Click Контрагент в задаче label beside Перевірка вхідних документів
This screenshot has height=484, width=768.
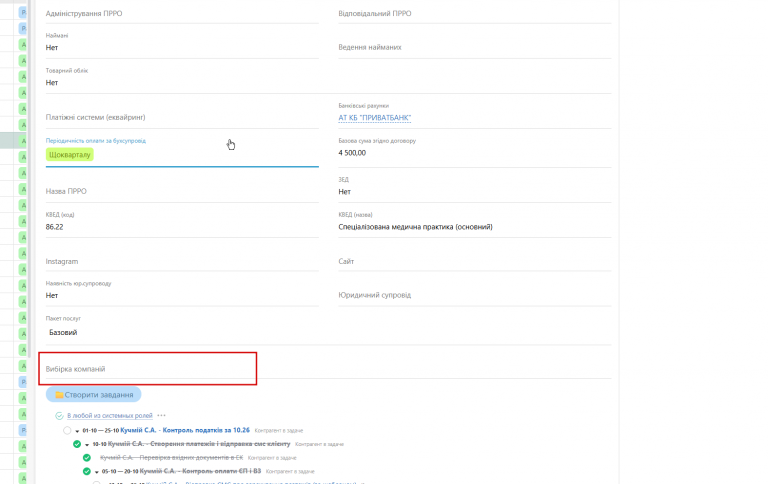tap(272, 458)
